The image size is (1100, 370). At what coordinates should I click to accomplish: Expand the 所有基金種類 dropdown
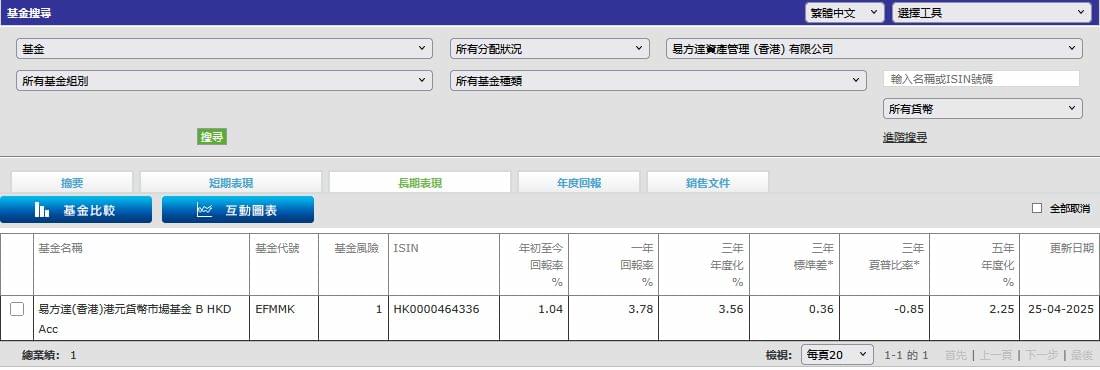658,81
